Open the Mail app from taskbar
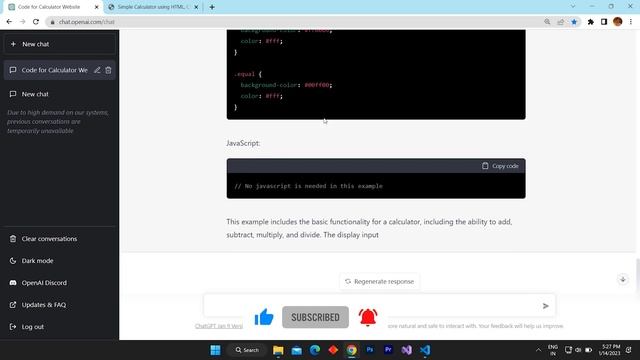Image resolution: width=640 pixels, height=360 pixels. pyautogui.click(x=297, y=350)
